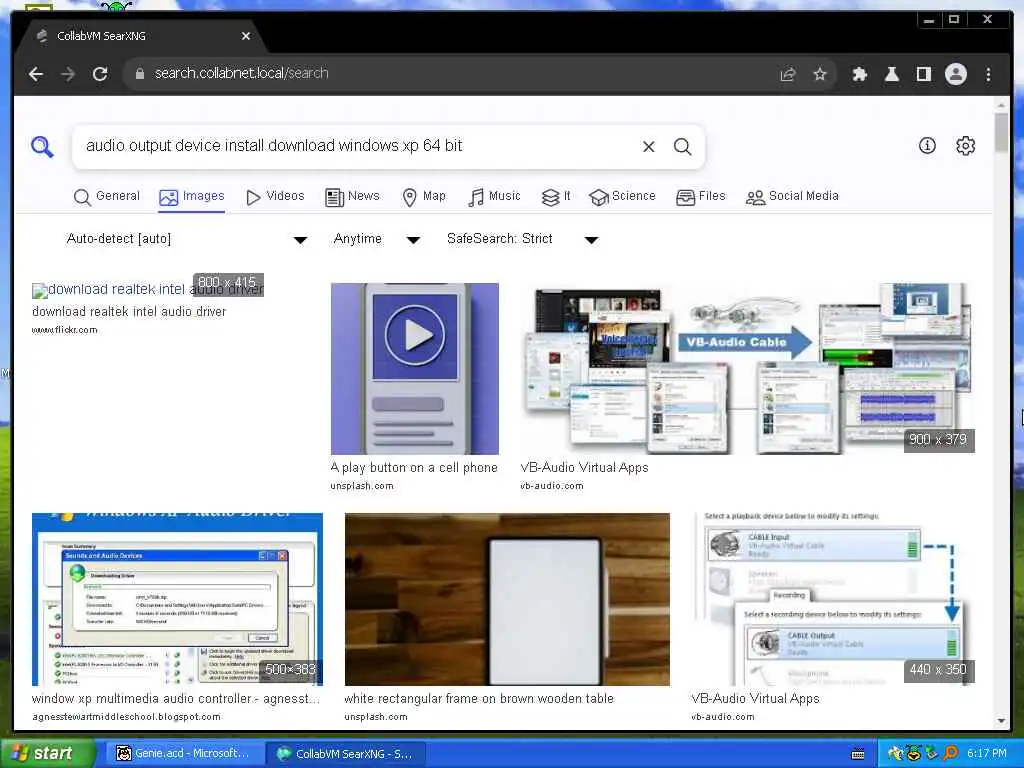
Task: Open the Chrome three-dot menu
Action: (x=988, y=74)
